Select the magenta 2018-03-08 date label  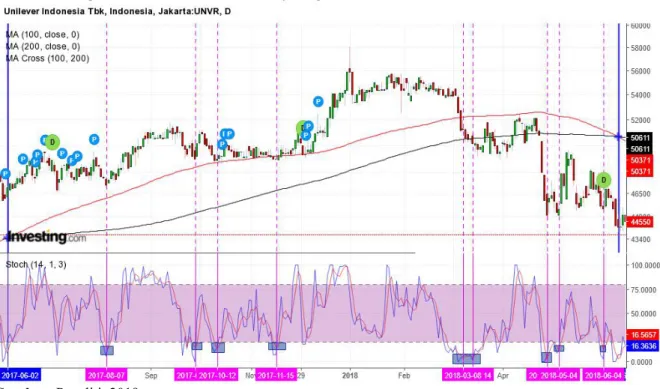[x=467, y=375]
